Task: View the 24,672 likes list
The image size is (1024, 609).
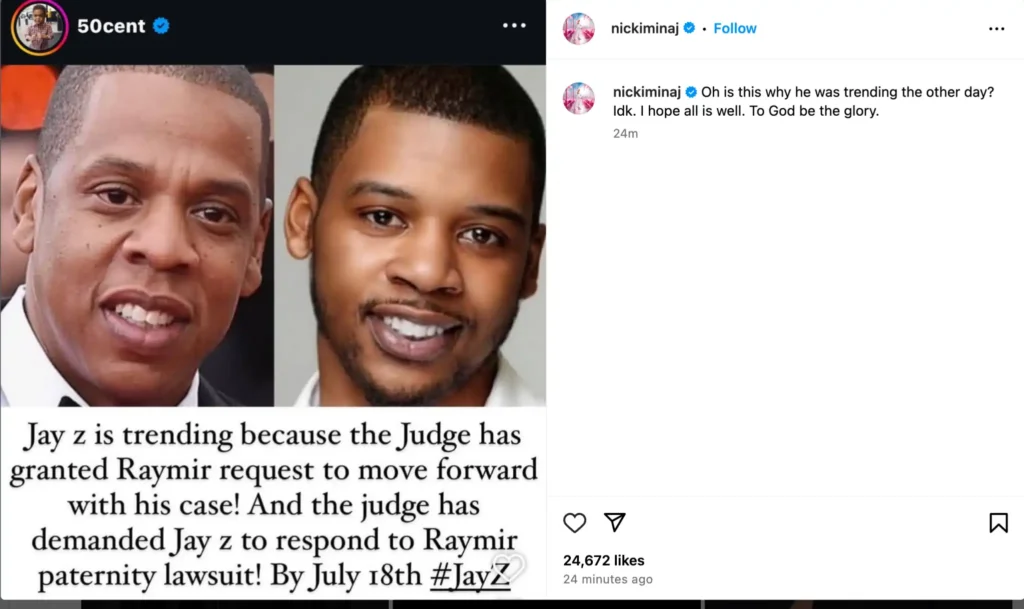Action: [x=603, y=560]
